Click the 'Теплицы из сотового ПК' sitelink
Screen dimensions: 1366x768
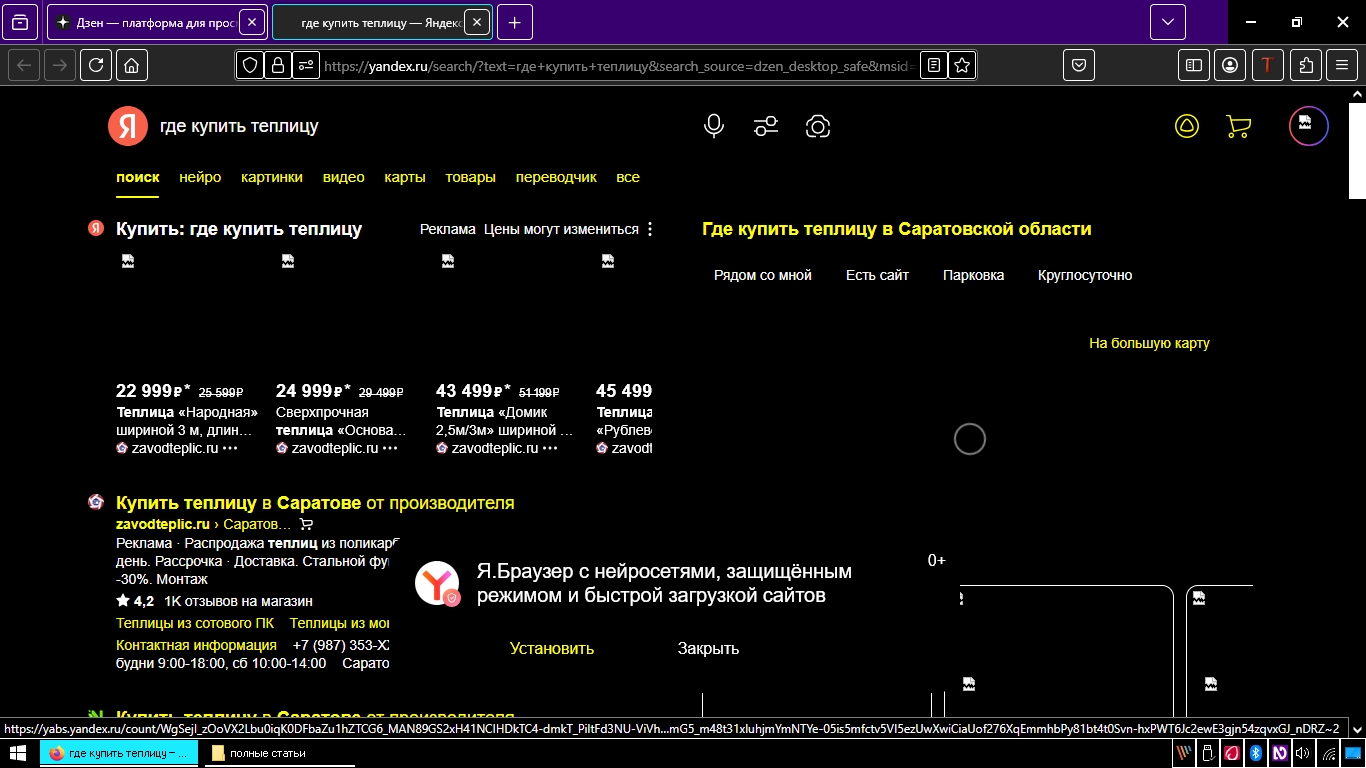coord(195,623)
